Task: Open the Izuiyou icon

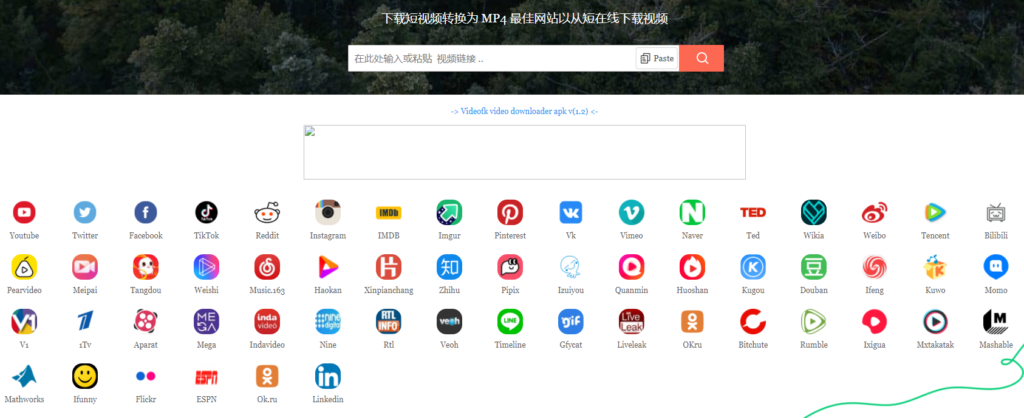Action: pyautogui.click(x=571, y=267)
